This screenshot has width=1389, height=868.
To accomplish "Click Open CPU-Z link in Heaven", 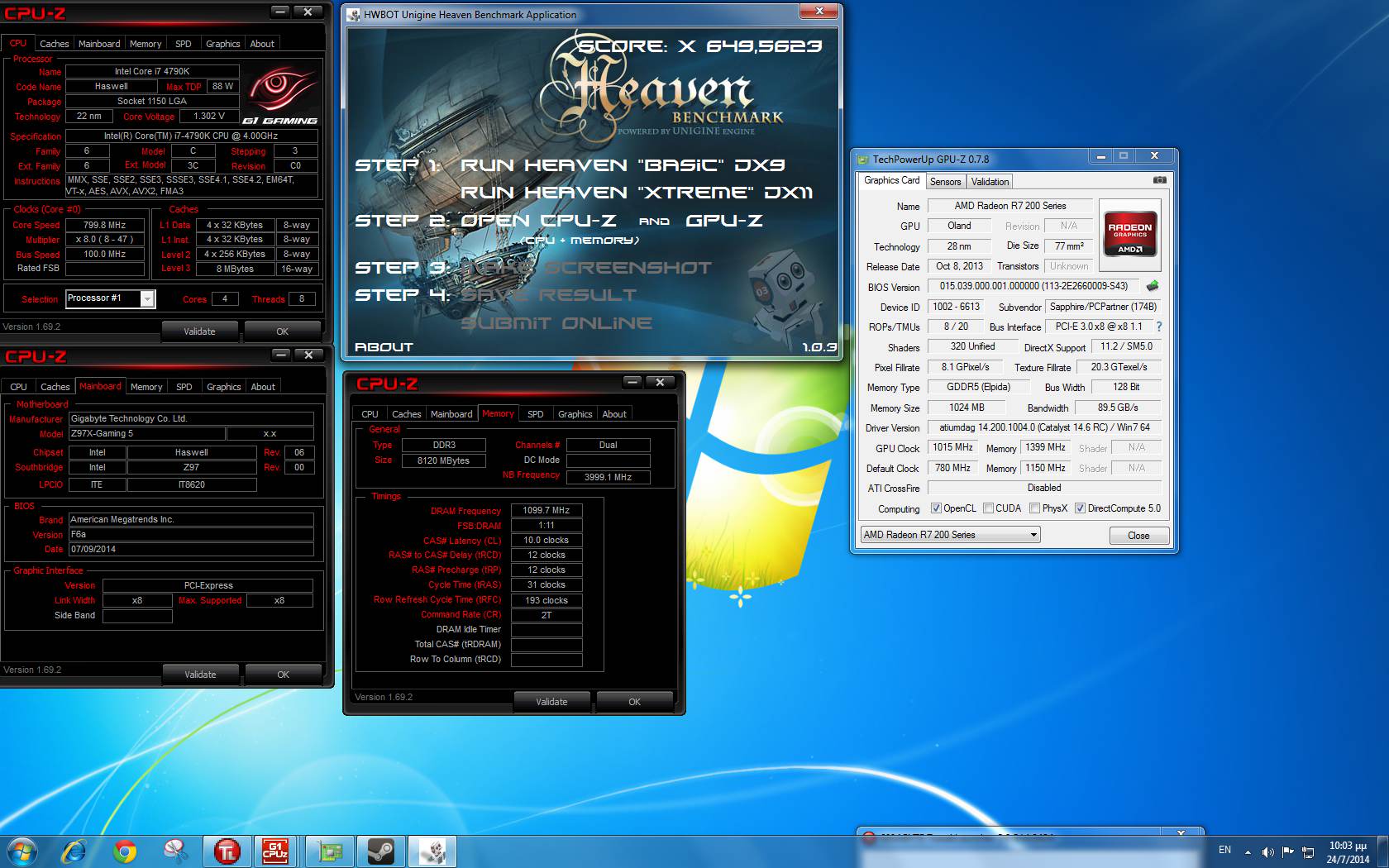I will pos(538,221).
